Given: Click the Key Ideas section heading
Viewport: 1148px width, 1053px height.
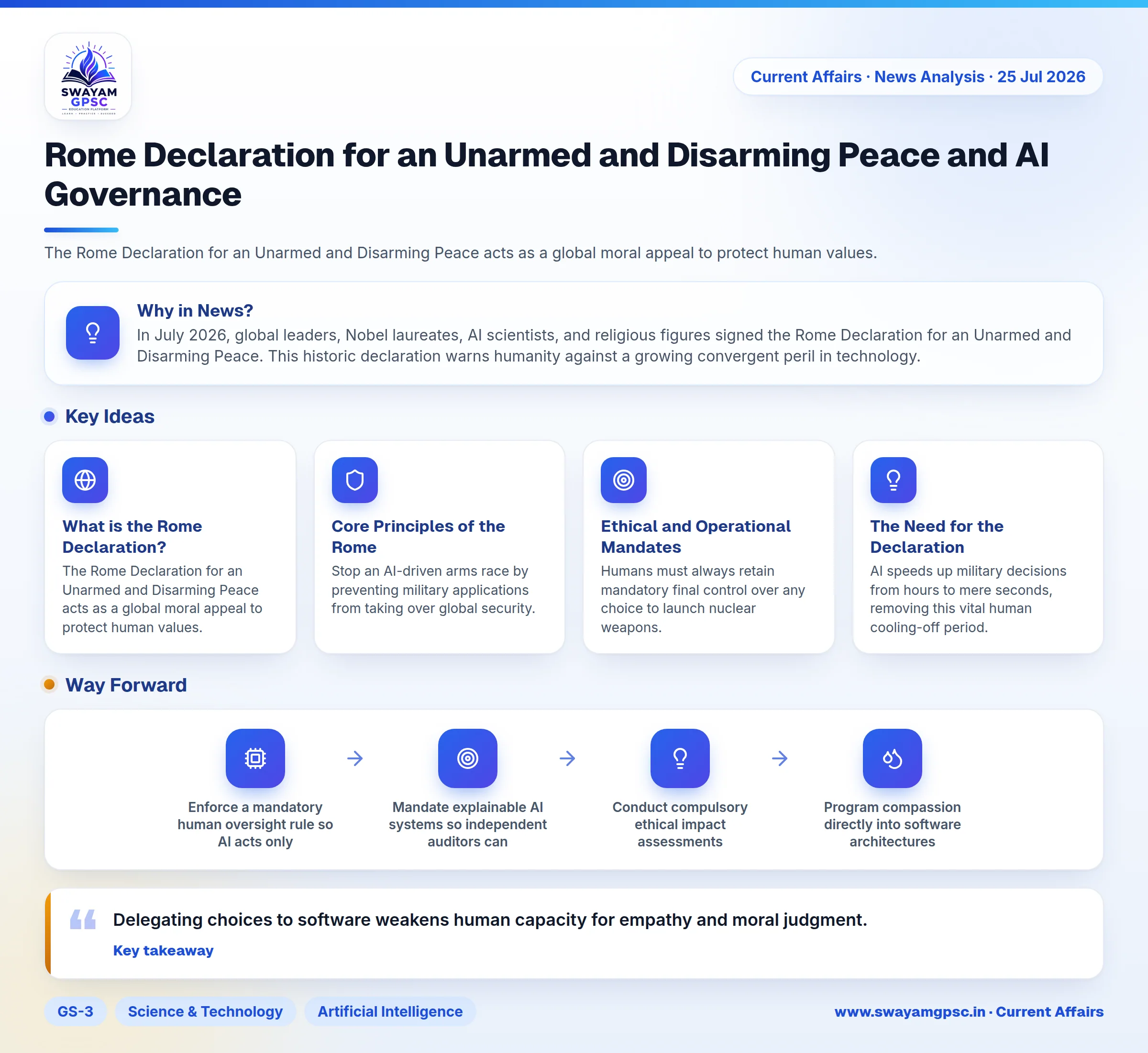Looking at the screenshot, I should click(x=110, y=417).
